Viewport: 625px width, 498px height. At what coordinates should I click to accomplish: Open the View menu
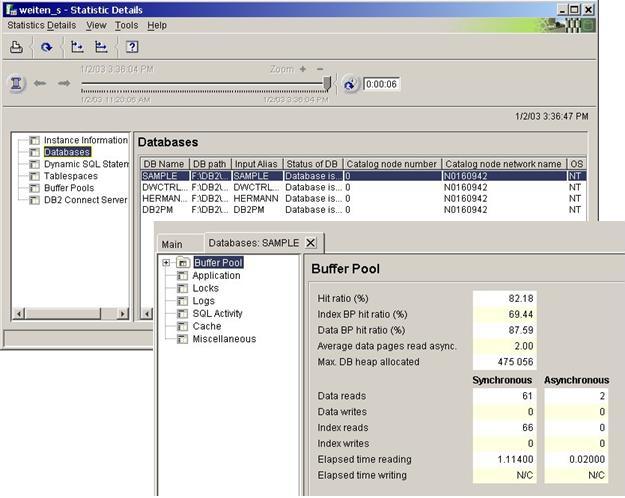[x=96, y=25]
